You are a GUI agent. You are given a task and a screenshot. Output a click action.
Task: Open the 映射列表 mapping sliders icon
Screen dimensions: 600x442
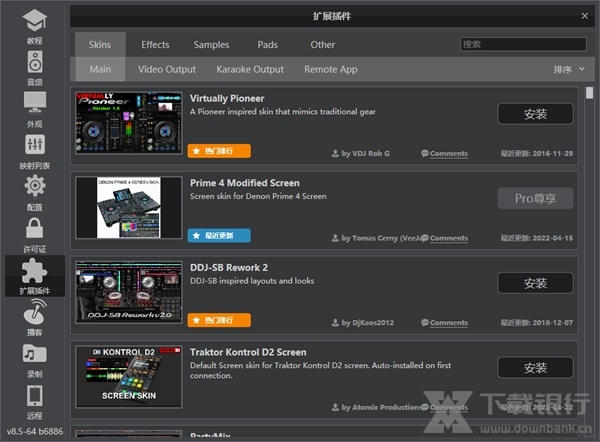[x=34, y=144]
